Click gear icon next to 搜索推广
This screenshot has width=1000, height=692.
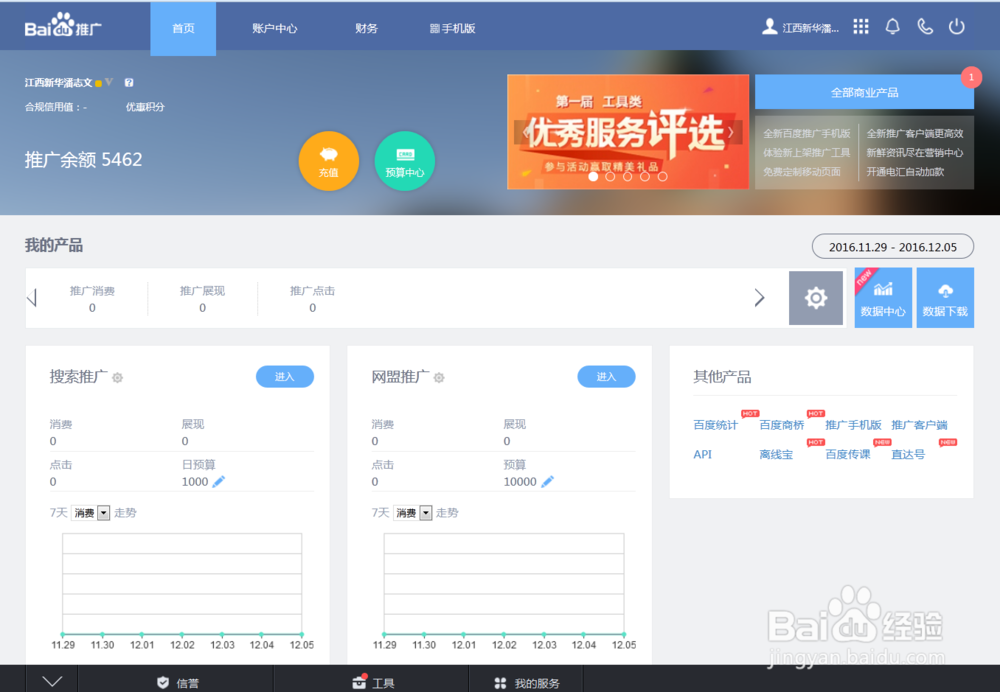(117, 378)
